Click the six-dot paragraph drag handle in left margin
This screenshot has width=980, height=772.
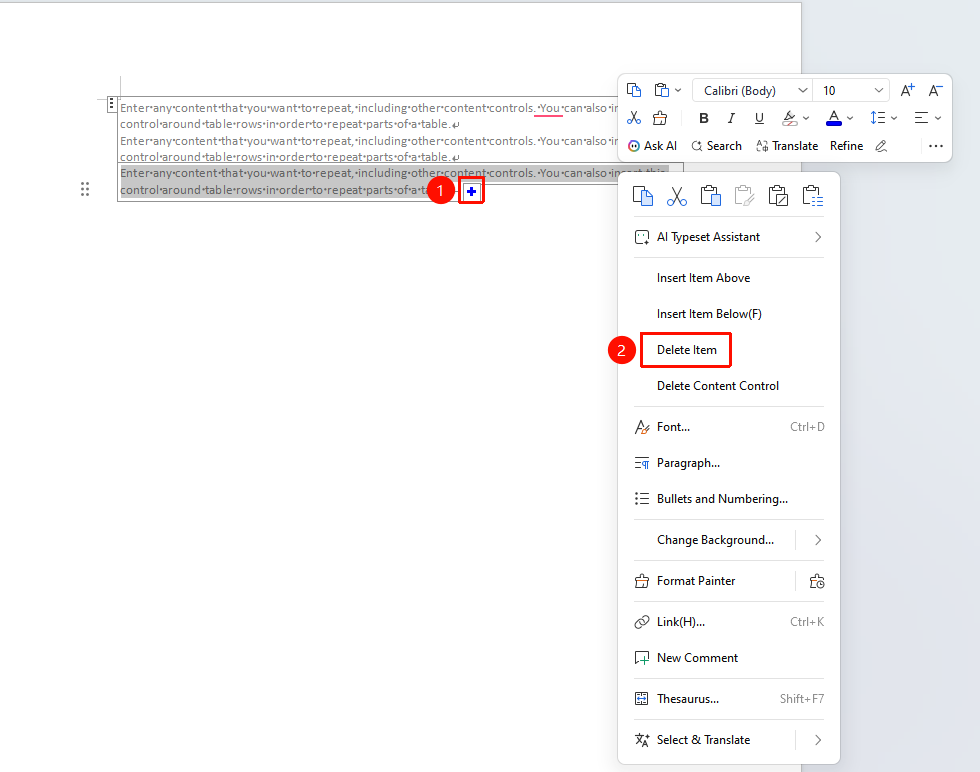pyautogui.click(x=85, y=189)
